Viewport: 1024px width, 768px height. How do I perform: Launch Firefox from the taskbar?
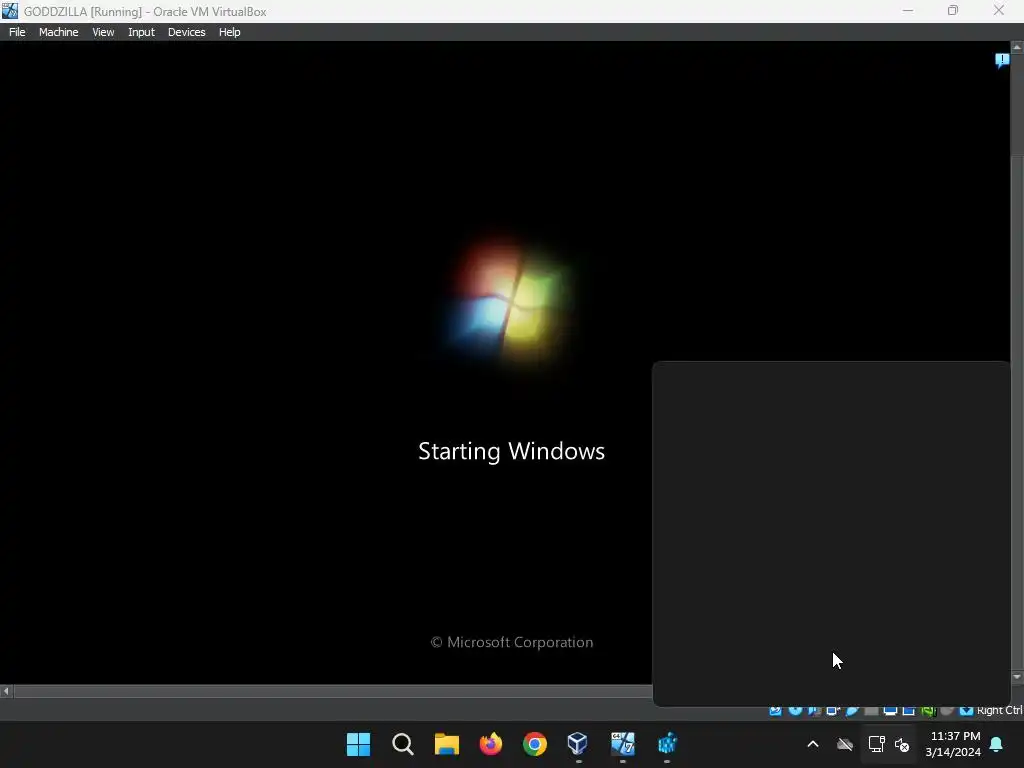[490, 744]
